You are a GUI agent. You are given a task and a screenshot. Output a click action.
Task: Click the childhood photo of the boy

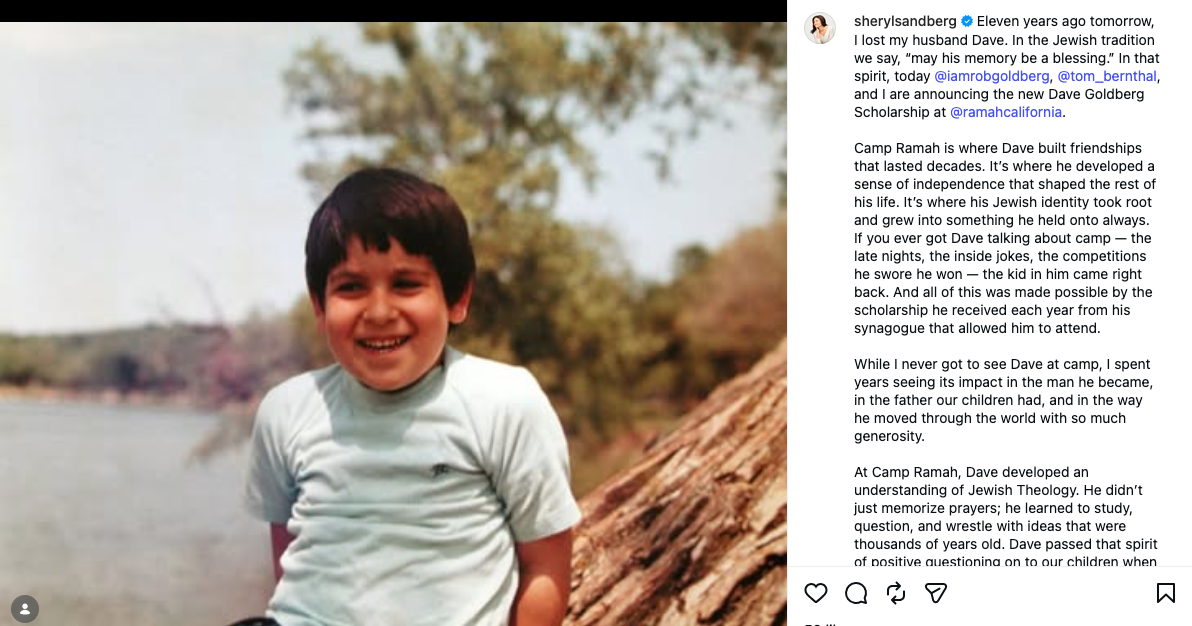pyautogui.click(x=393, y=324)
